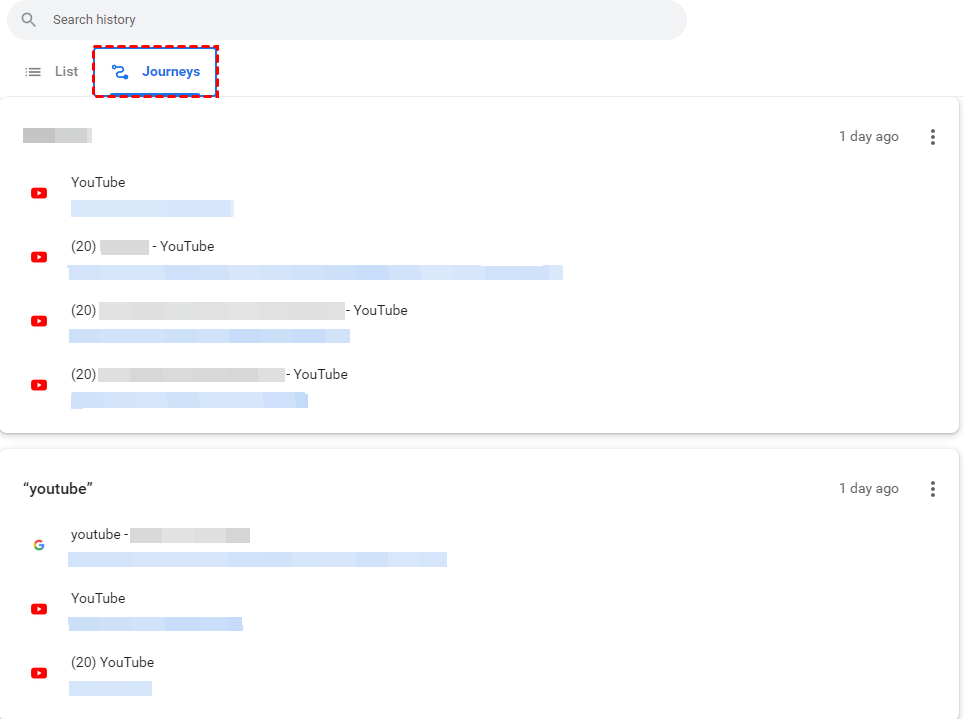Viewport: 964px width, 719px height.
Task: Click the first YouTube favicon in top journey
Action: (x=39, y=193)
